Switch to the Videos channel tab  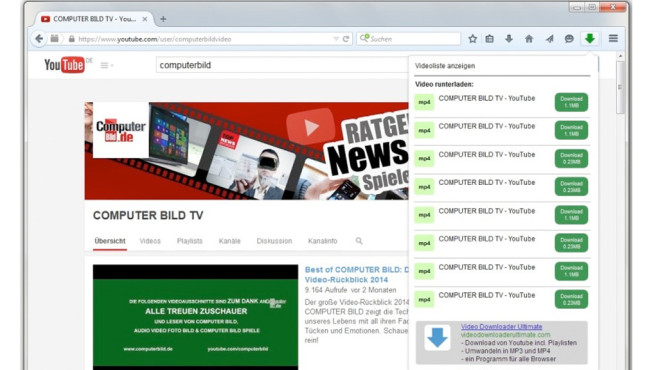(150, 241)
